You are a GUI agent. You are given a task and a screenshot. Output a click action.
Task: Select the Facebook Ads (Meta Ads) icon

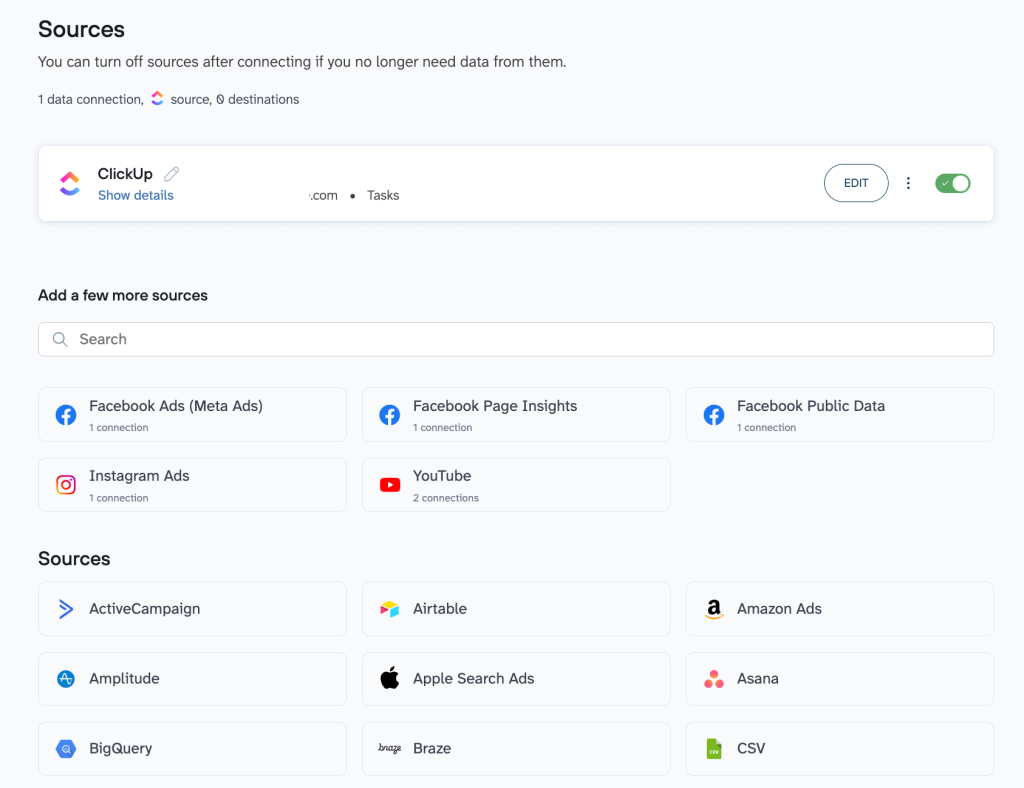click(x=66, y=415)
